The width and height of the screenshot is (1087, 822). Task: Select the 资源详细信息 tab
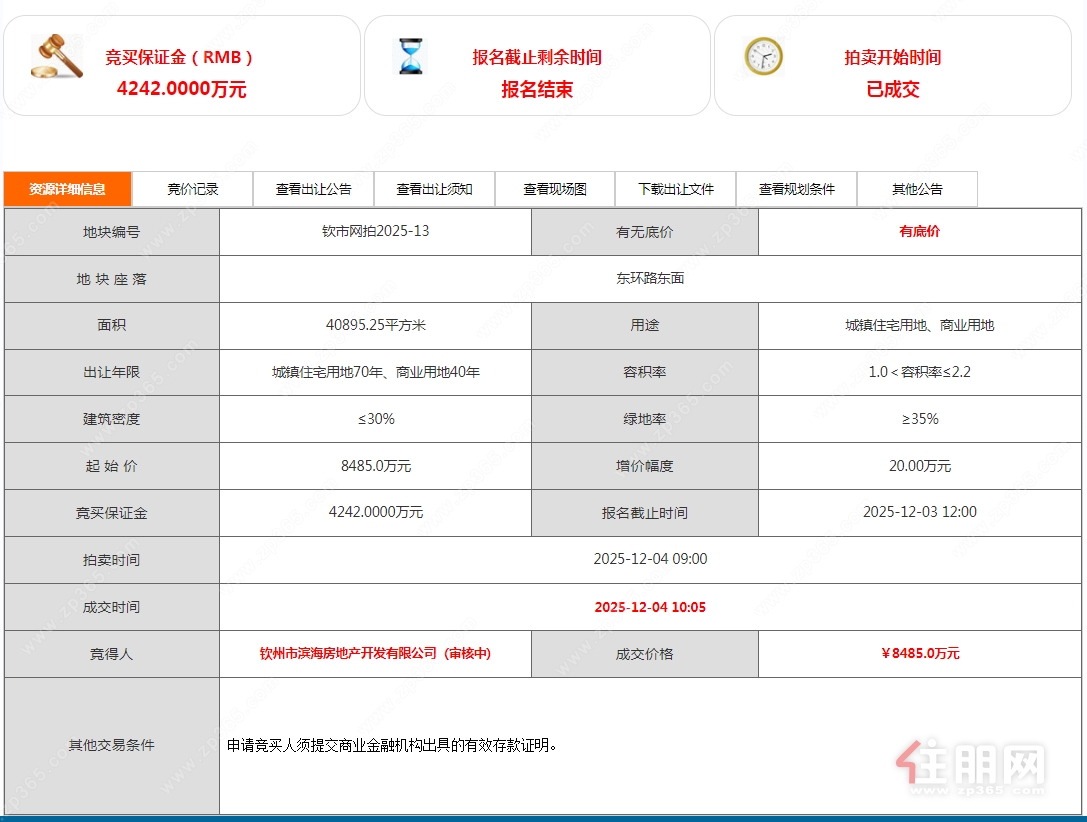67,189
